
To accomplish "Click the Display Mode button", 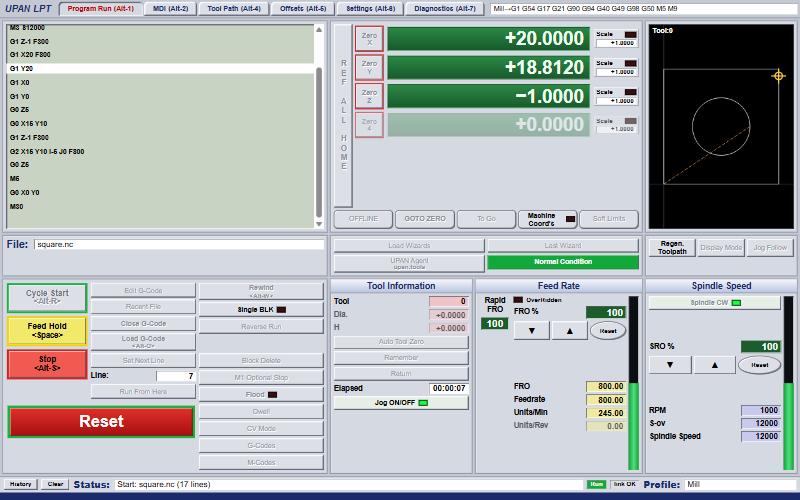I will [x=721, y=247].
